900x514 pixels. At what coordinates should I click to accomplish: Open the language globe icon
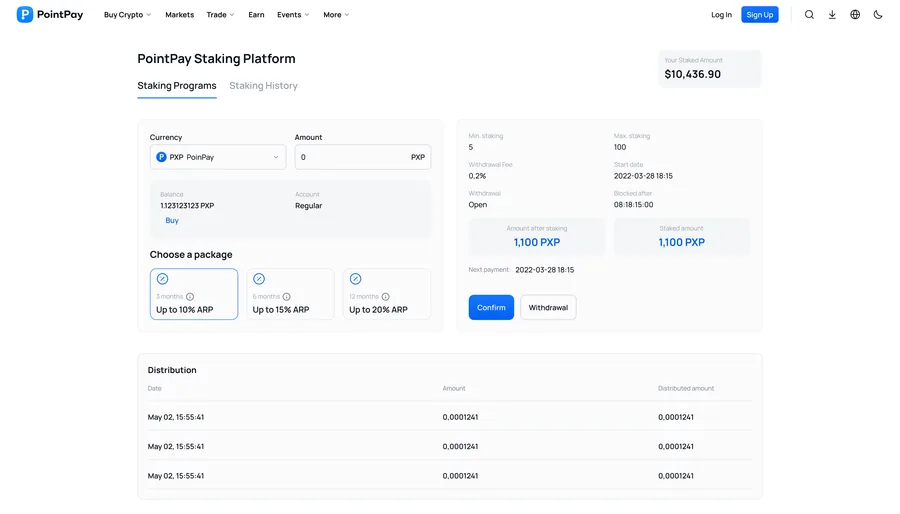click(x=855, y=15)
